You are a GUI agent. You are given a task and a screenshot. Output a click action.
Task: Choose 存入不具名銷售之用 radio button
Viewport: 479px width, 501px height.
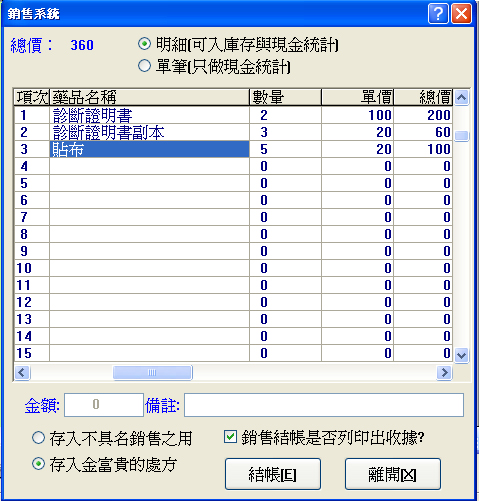coord(38,437)
